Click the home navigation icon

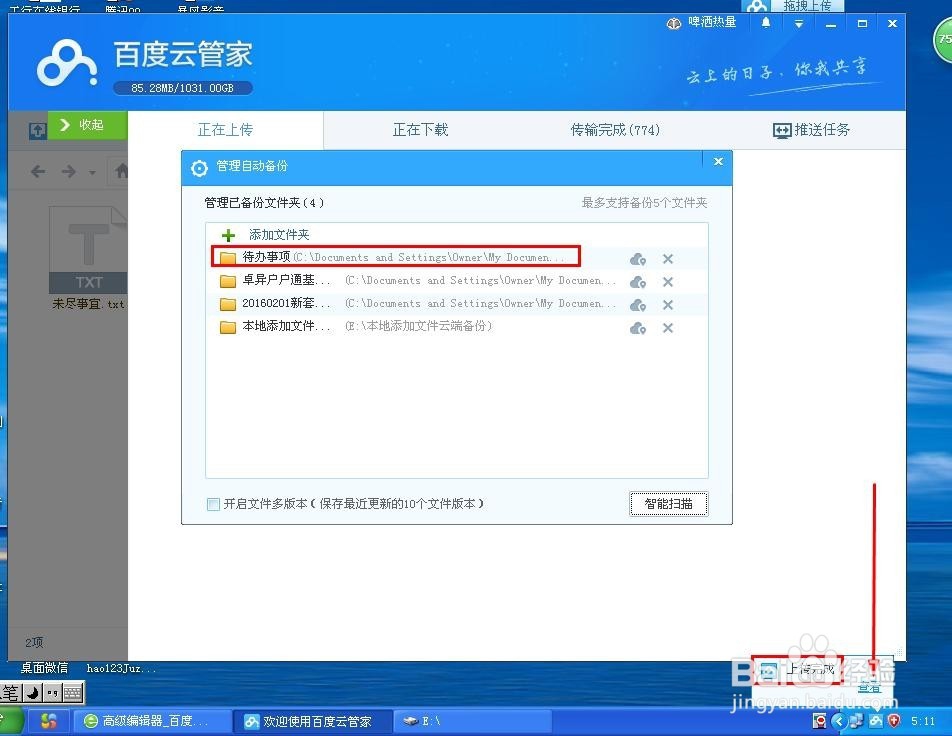coord(121,171)
